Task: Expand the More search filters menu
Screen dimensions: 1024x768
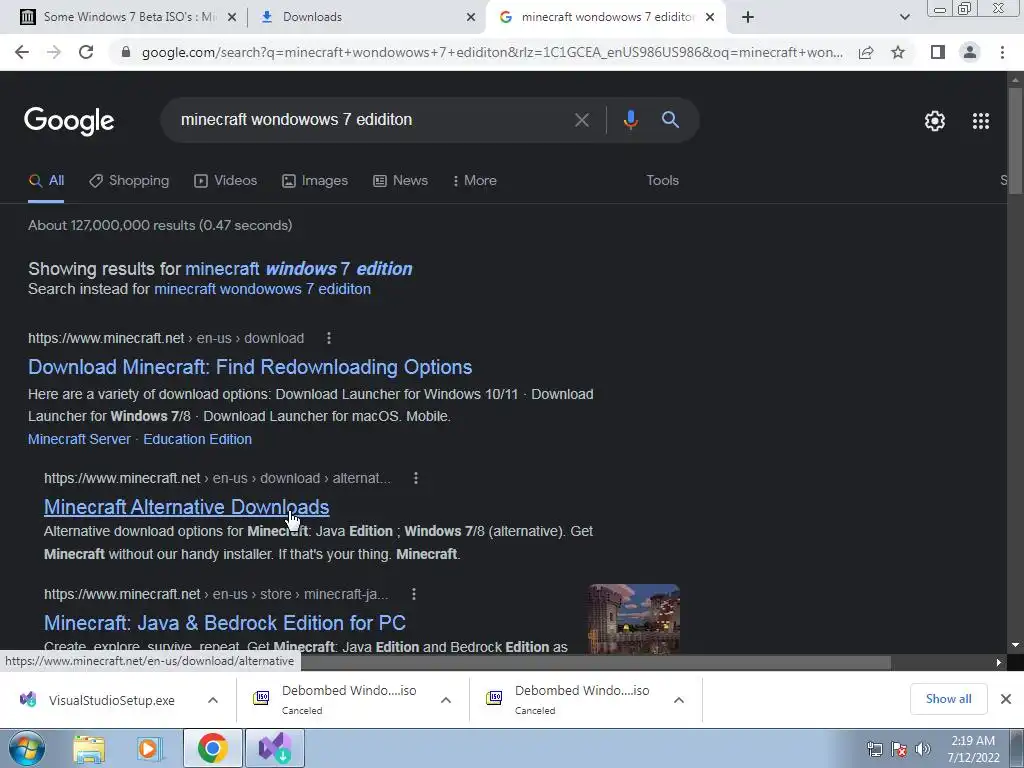Action: pyautogui.click(x=475, y=181)
